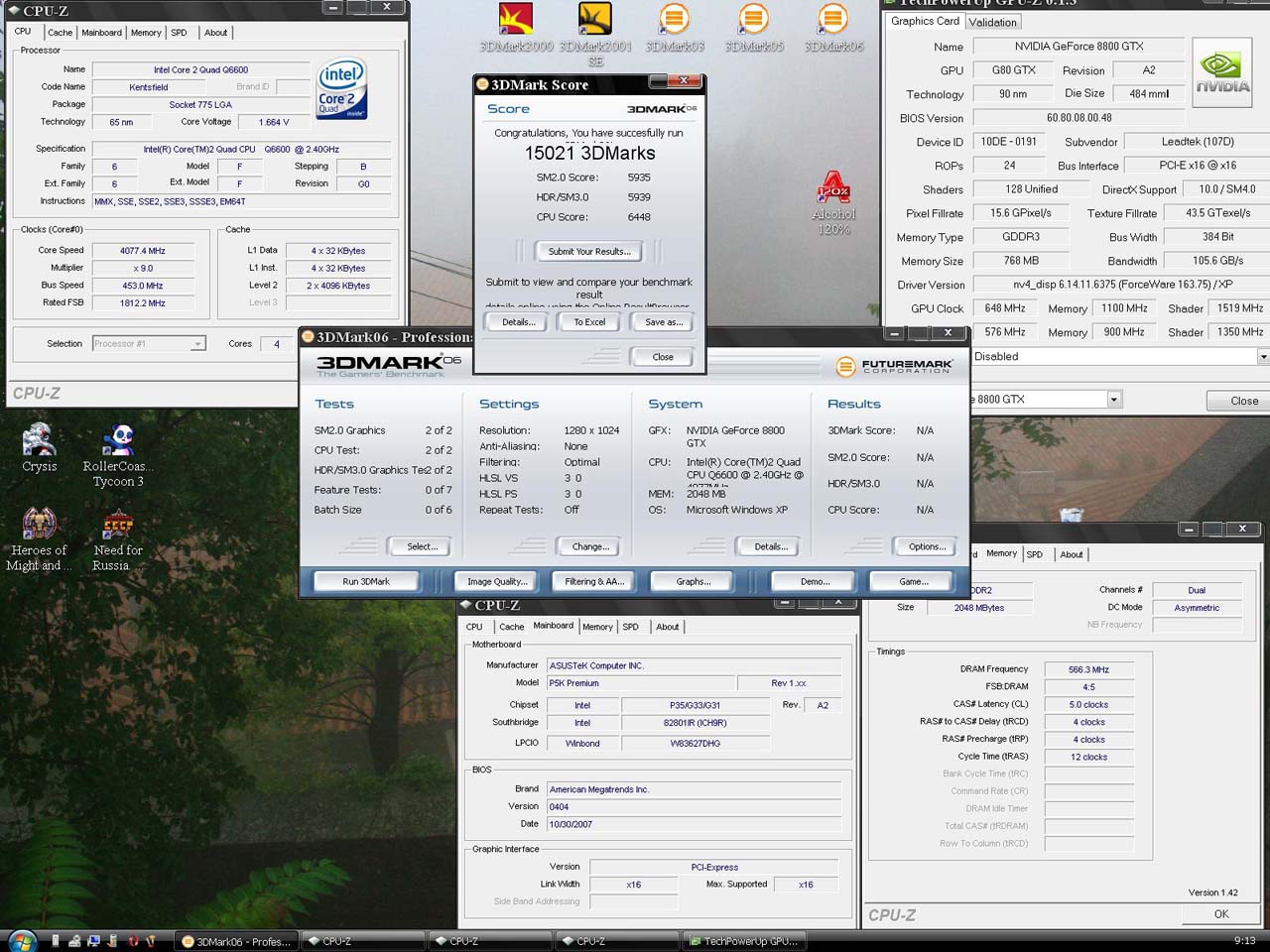
Task: Open CPU tab in CPU-Z Mainboard window
Action: [474, 627]
